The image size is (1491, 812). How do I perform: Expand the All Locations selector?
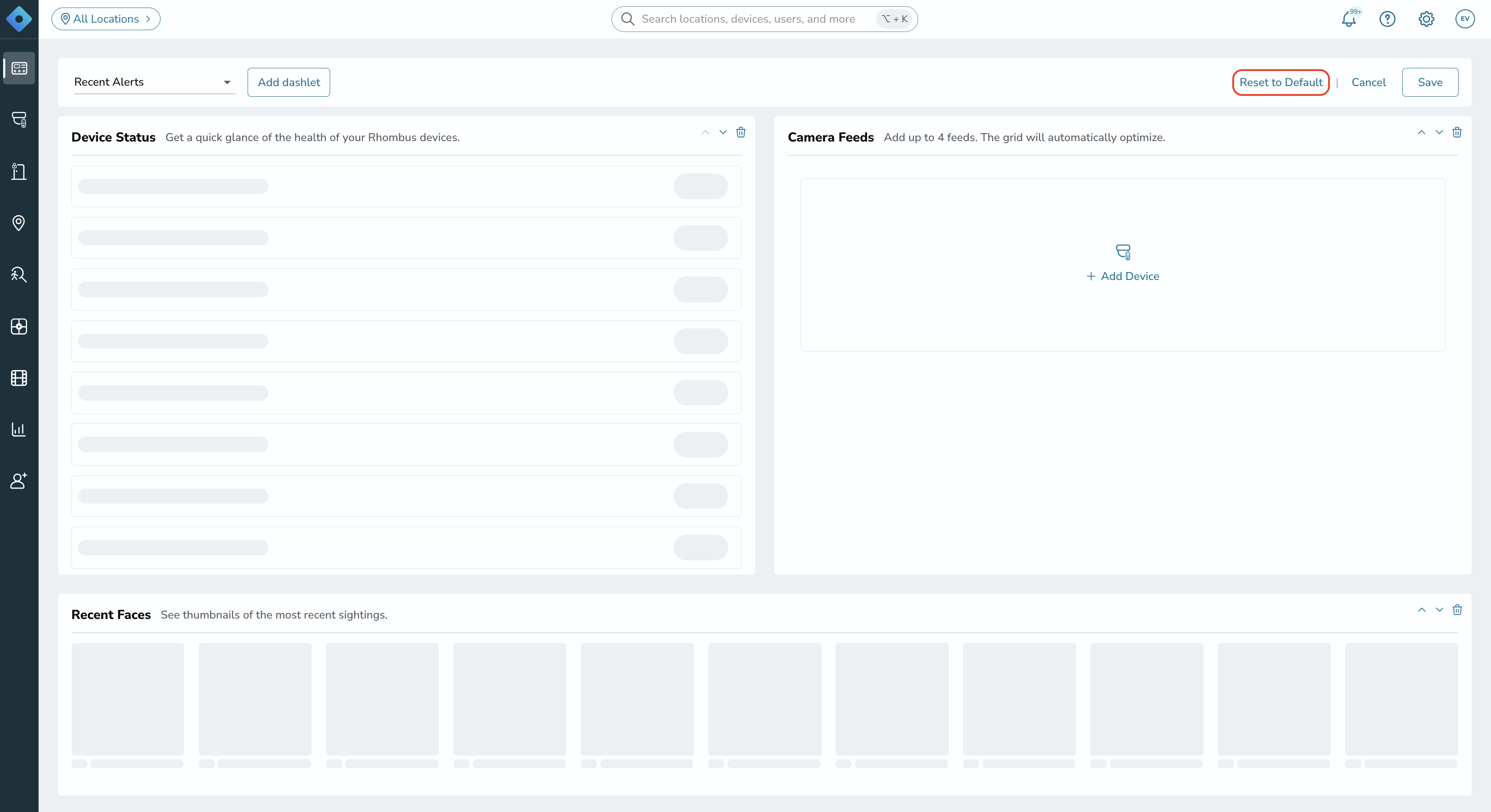pos(106,19)
